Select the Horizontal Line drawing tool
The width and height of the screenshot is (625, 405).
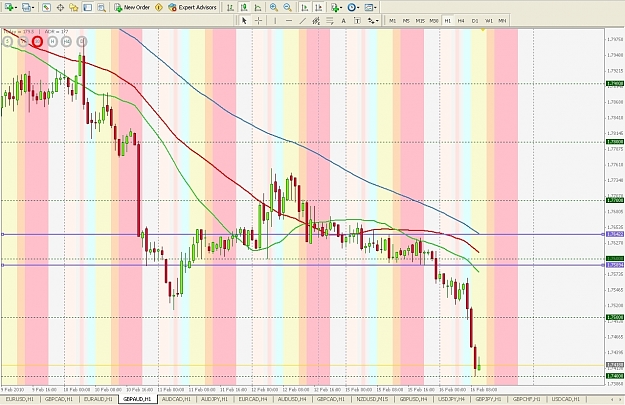[x=289, y=21]
